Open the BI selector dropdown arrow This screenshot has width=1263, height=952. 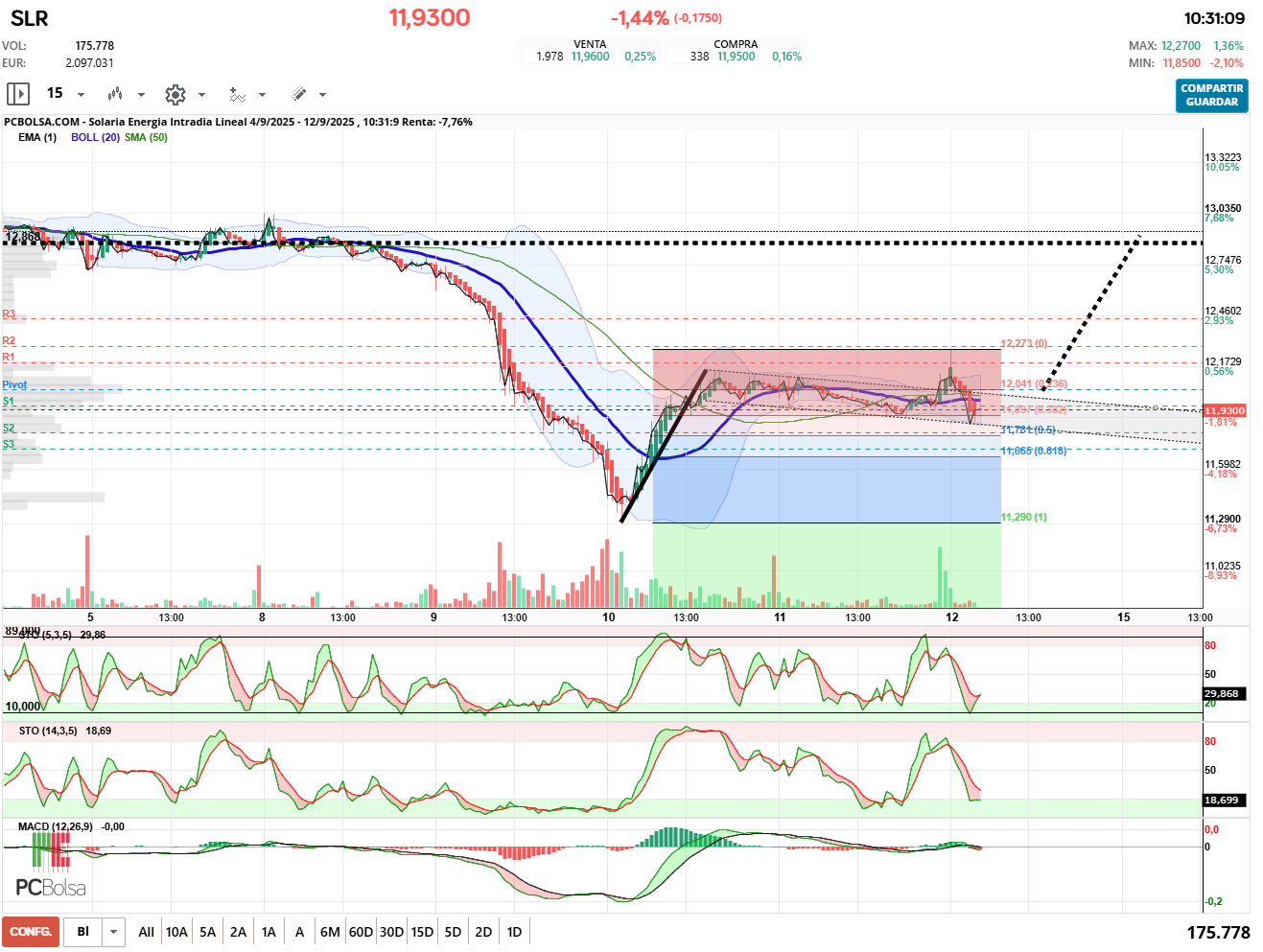click(x=114, y=932)
